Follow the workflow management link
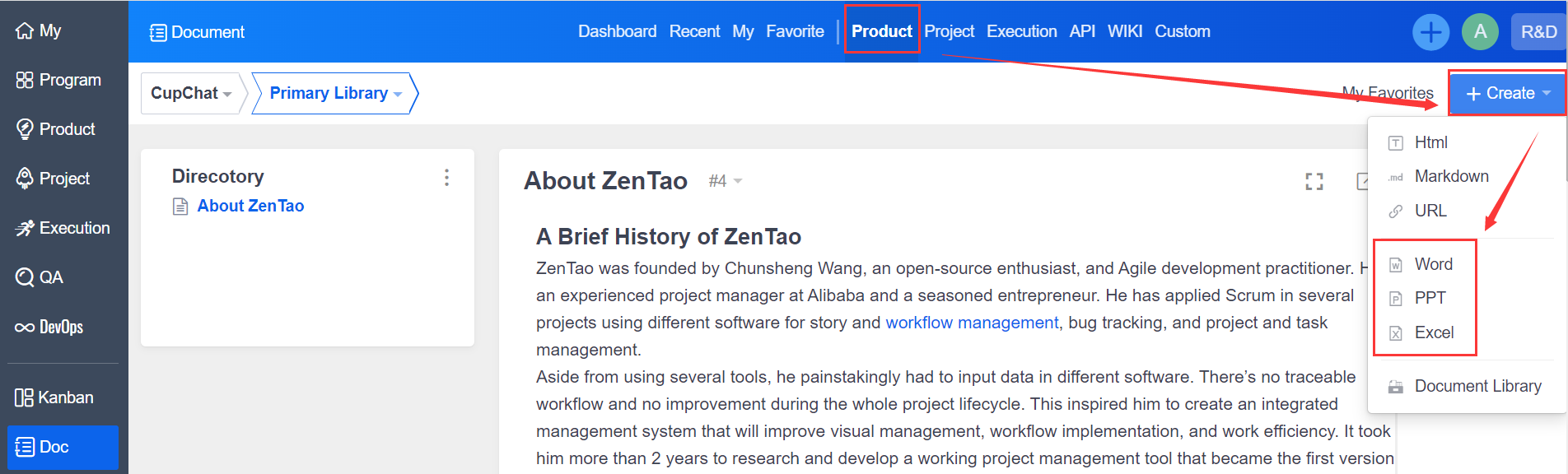Screen dimensions: 1568x474 [972, 323]
